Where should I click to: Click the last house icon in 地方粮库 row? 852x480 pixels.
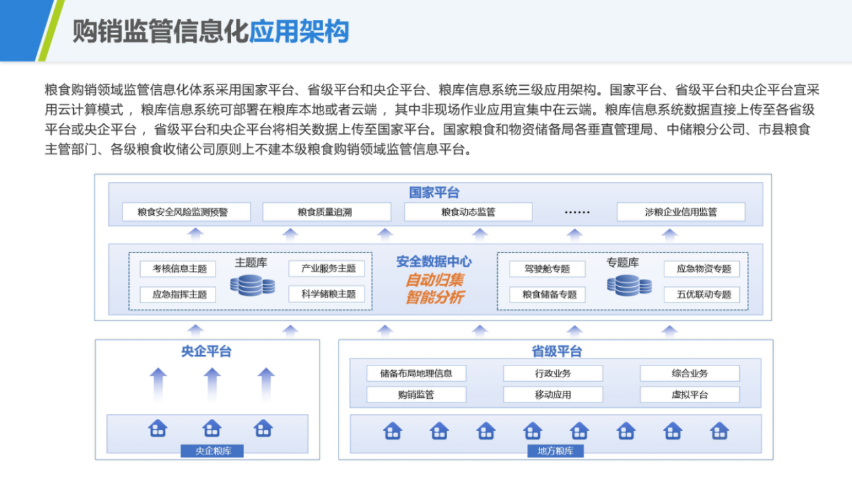719,431
